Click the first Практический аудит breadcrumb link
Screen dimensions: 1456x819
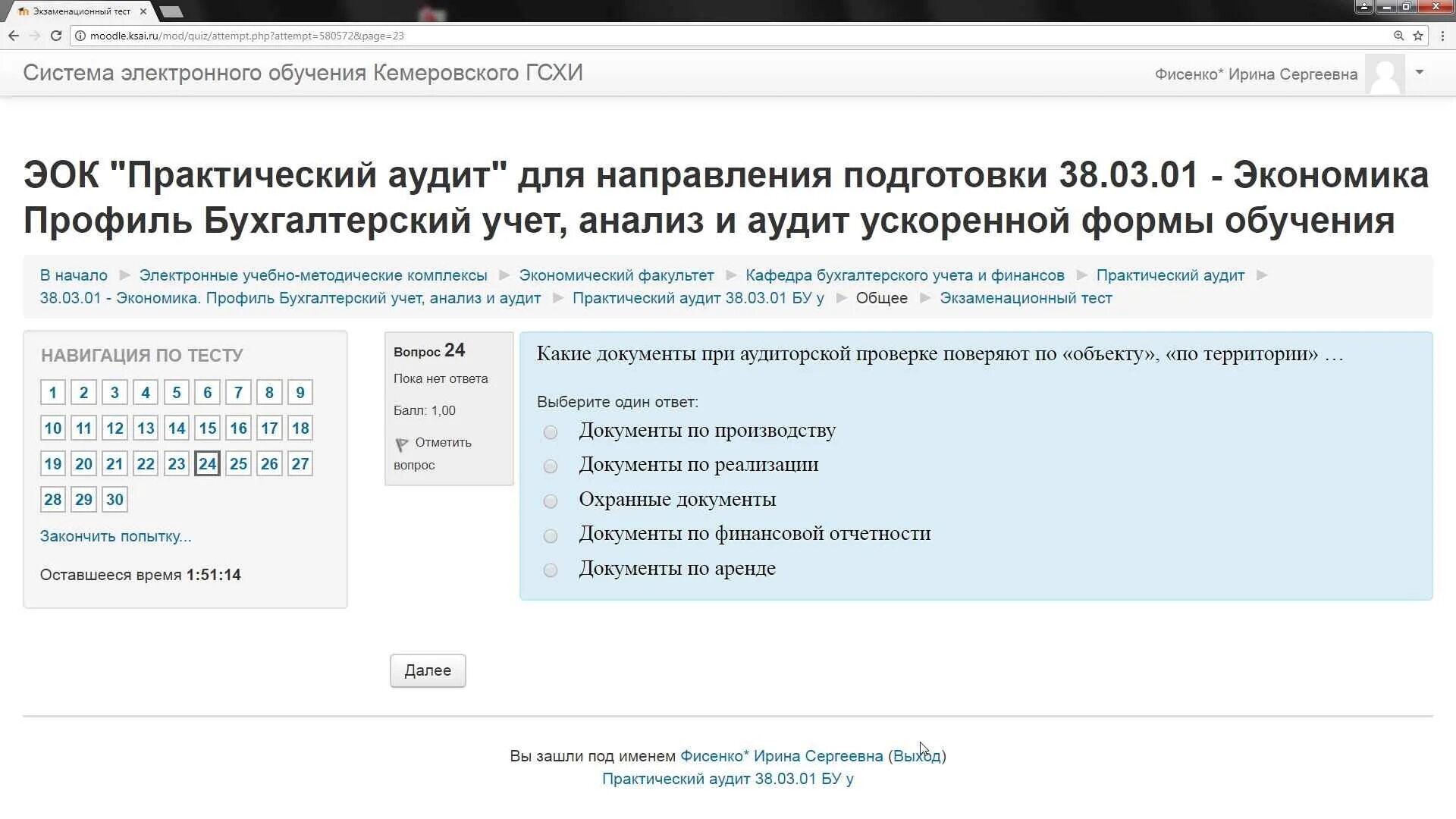click(1170, 275)
